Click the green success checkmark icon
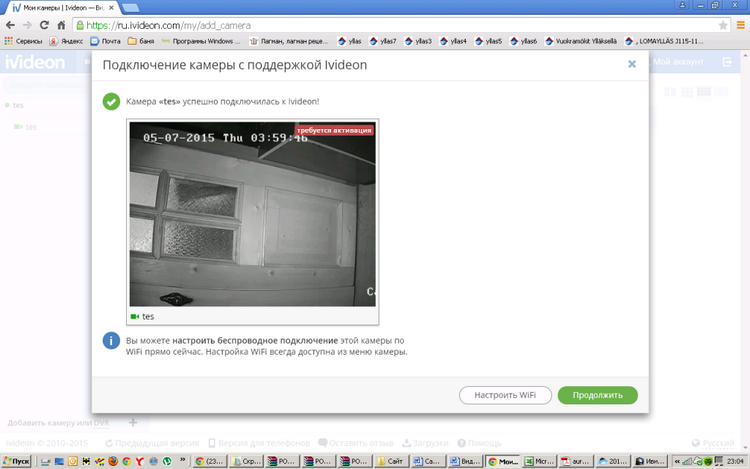This screenshot has width=750, height=469. pos(111,101)
